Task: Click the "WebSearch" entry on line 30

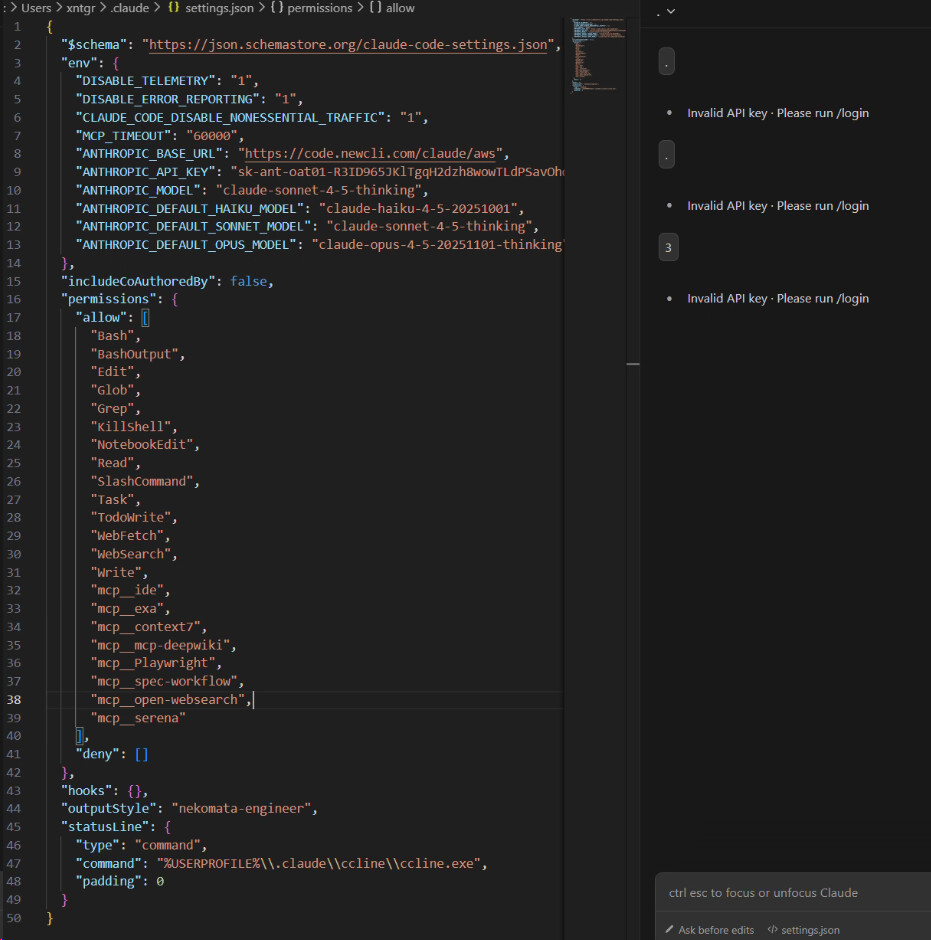Action: coord(131,555)
